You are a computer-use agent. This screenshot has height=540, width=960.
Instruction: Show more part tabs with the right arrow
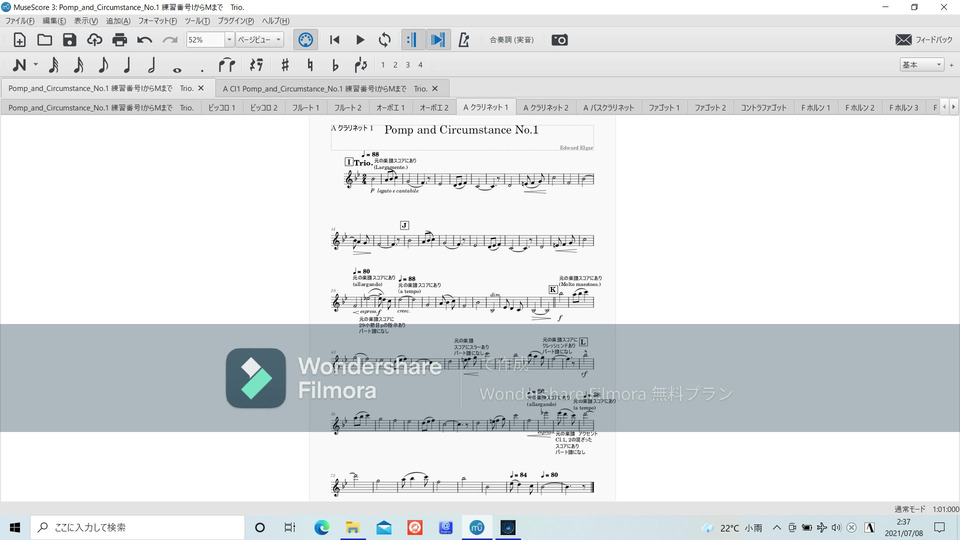953,107
